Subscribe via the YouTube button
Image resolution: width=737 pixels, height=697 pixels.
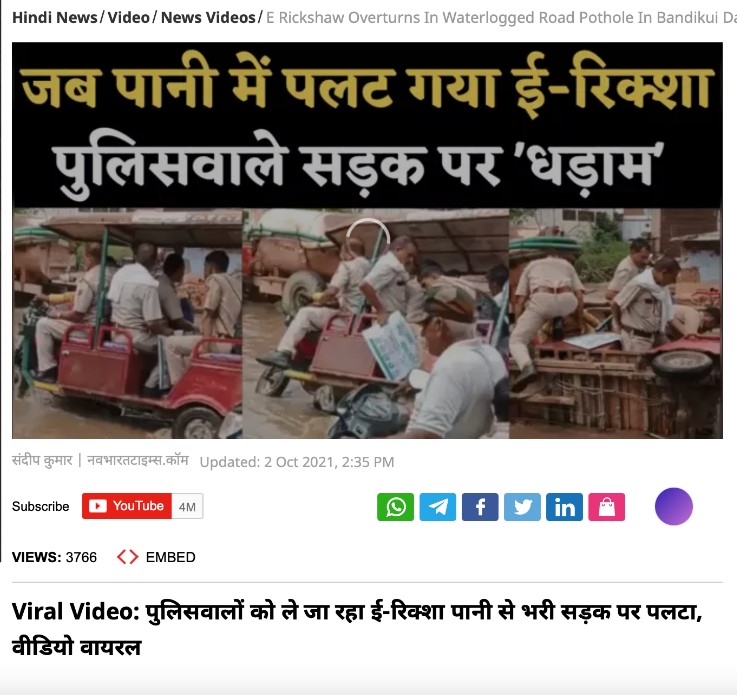click(127, 506)
